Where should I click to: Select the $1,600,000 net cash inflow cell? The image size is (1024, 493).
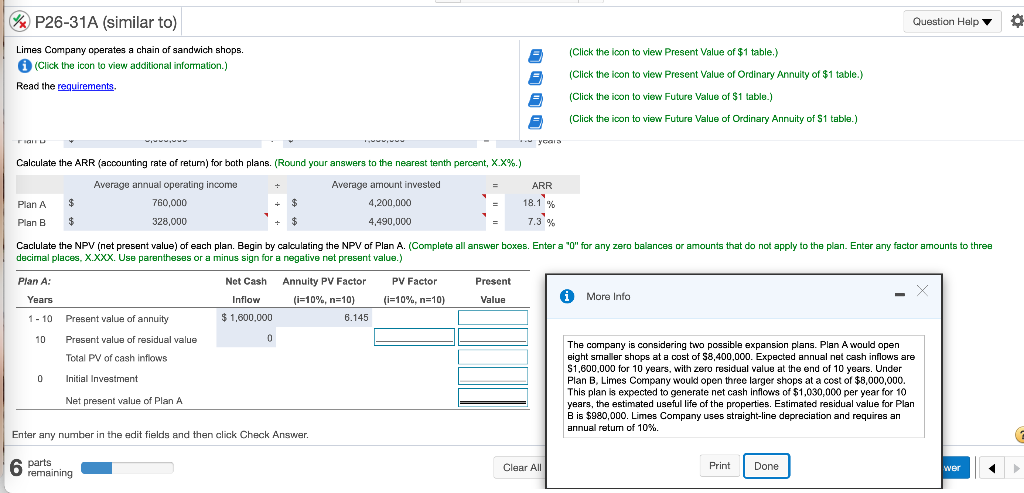(x=247, y=318)
